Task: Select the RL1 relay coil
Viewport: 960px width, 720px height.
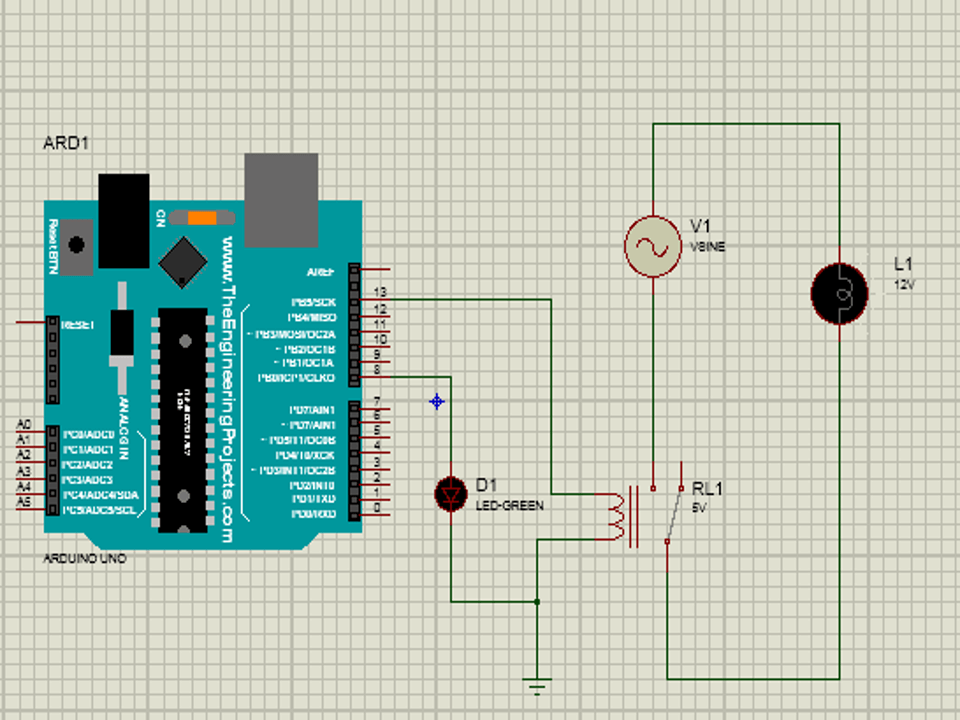Action: [618, 517]
